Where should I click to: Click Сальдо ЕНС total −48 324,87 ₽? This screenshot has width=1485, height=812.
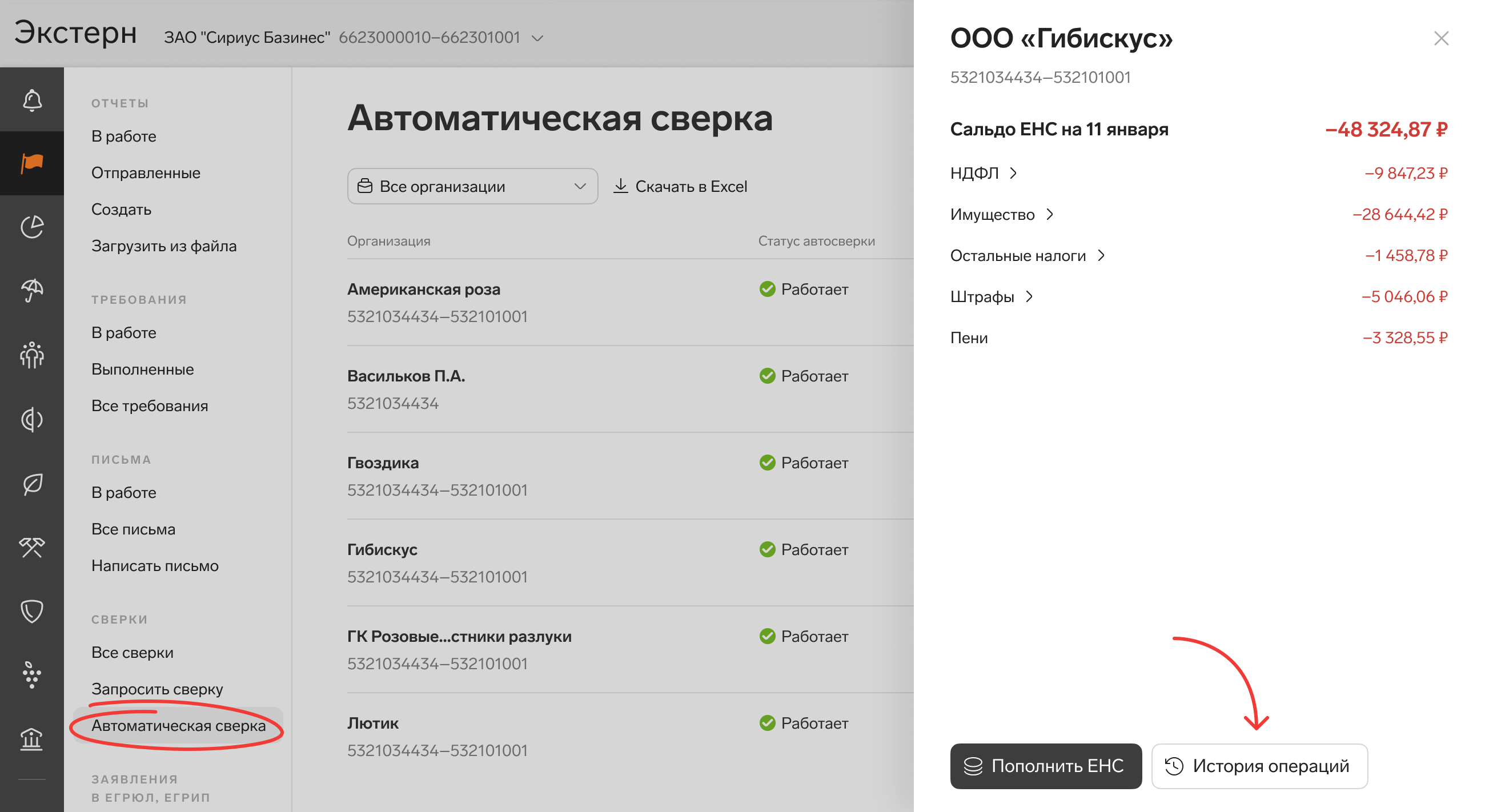1386,129
